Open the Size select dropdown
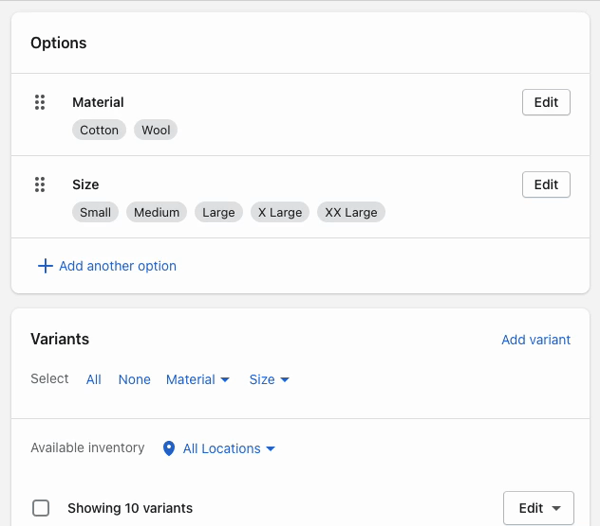The width and height of the screenshot is (600, 526). coord(269,379)
